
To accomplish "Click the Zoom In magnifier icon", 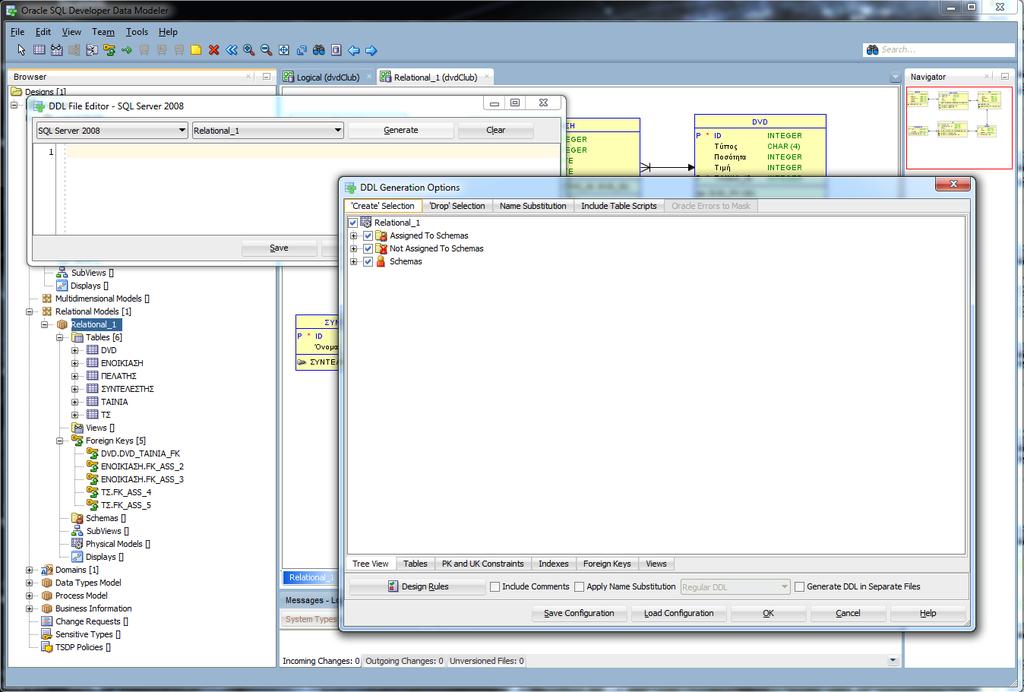I will pyautogui.click(x=249, y=50).
